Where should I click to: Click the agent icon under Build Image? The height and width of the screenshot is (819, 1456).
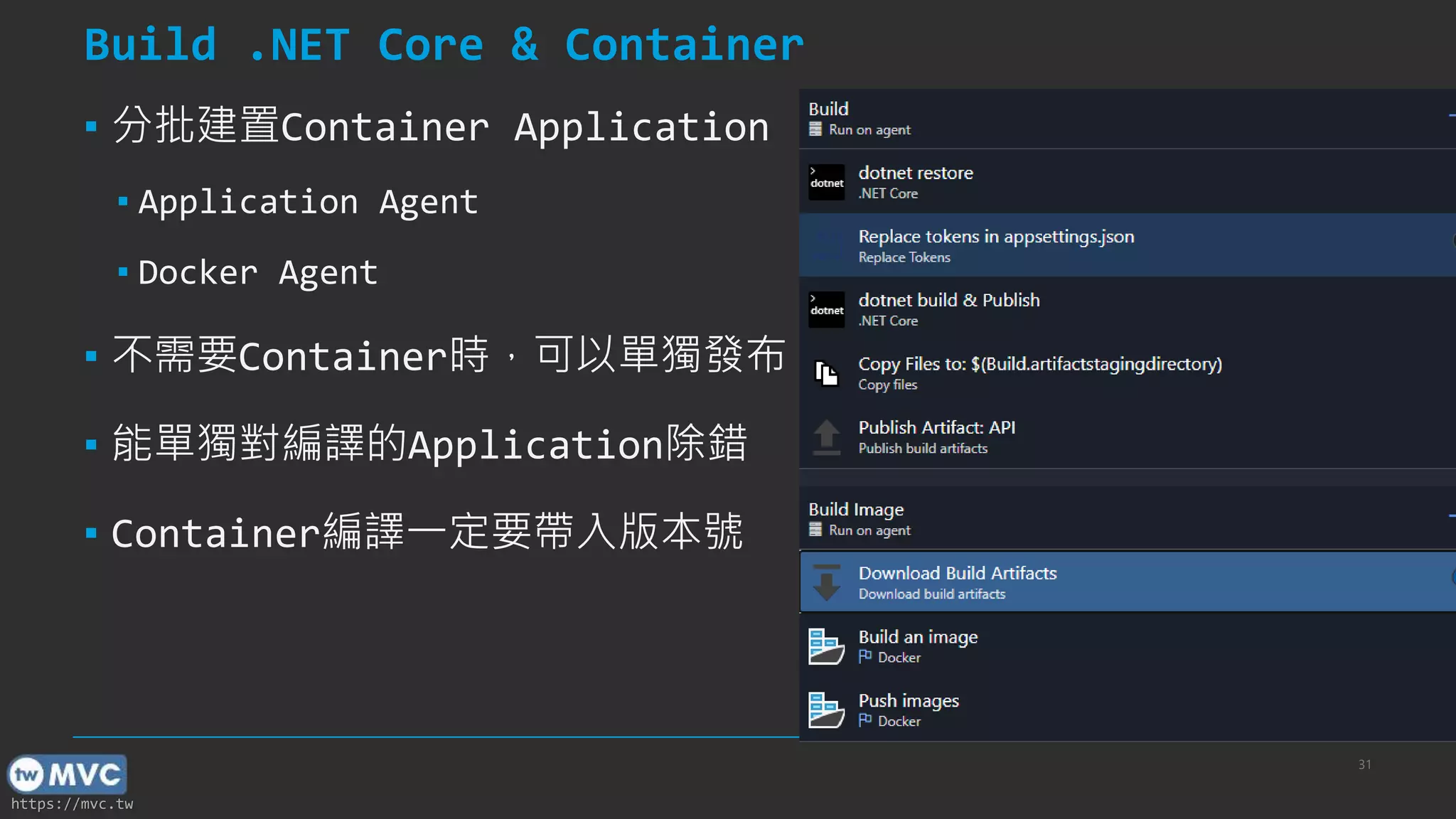point(815,530)
